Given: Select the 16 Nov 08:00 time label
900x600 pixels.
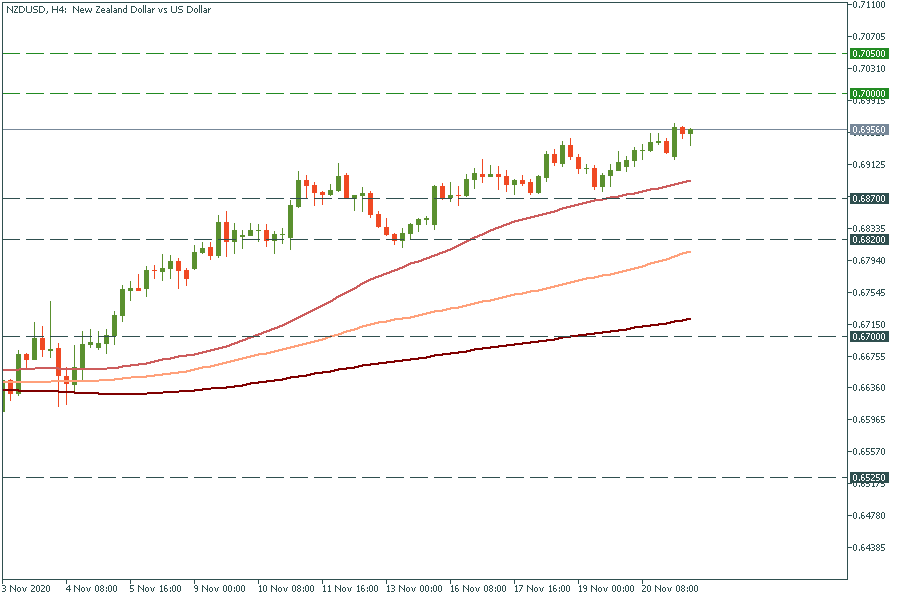Looking at the screenshot, I should click(x=477, y=589).
